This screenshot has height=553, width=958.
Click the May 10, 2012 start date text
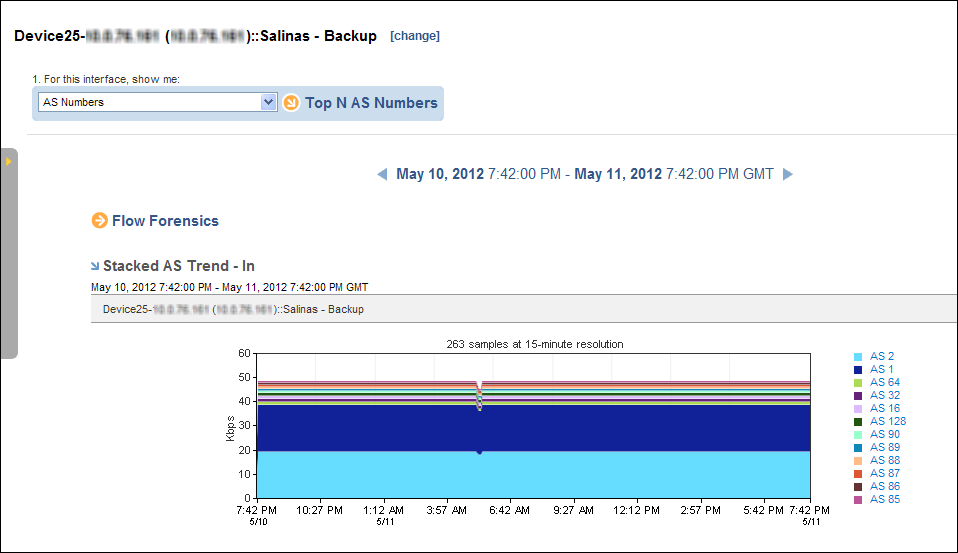click(440, 174)
